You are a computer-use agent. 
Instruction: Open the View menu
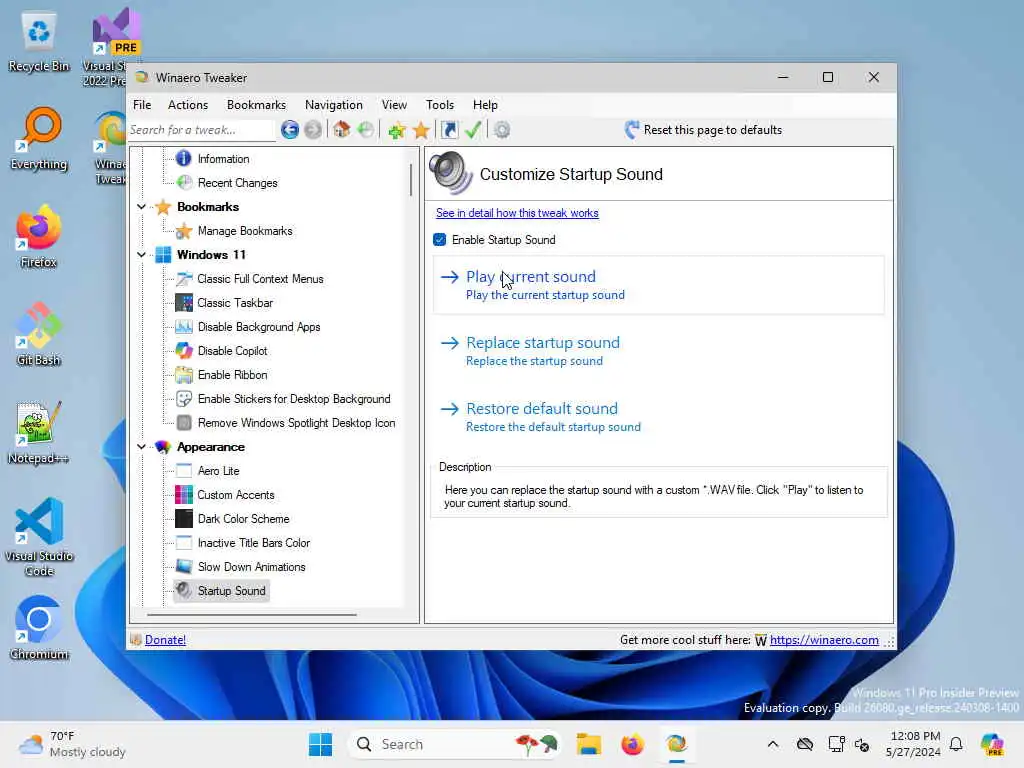394,104
